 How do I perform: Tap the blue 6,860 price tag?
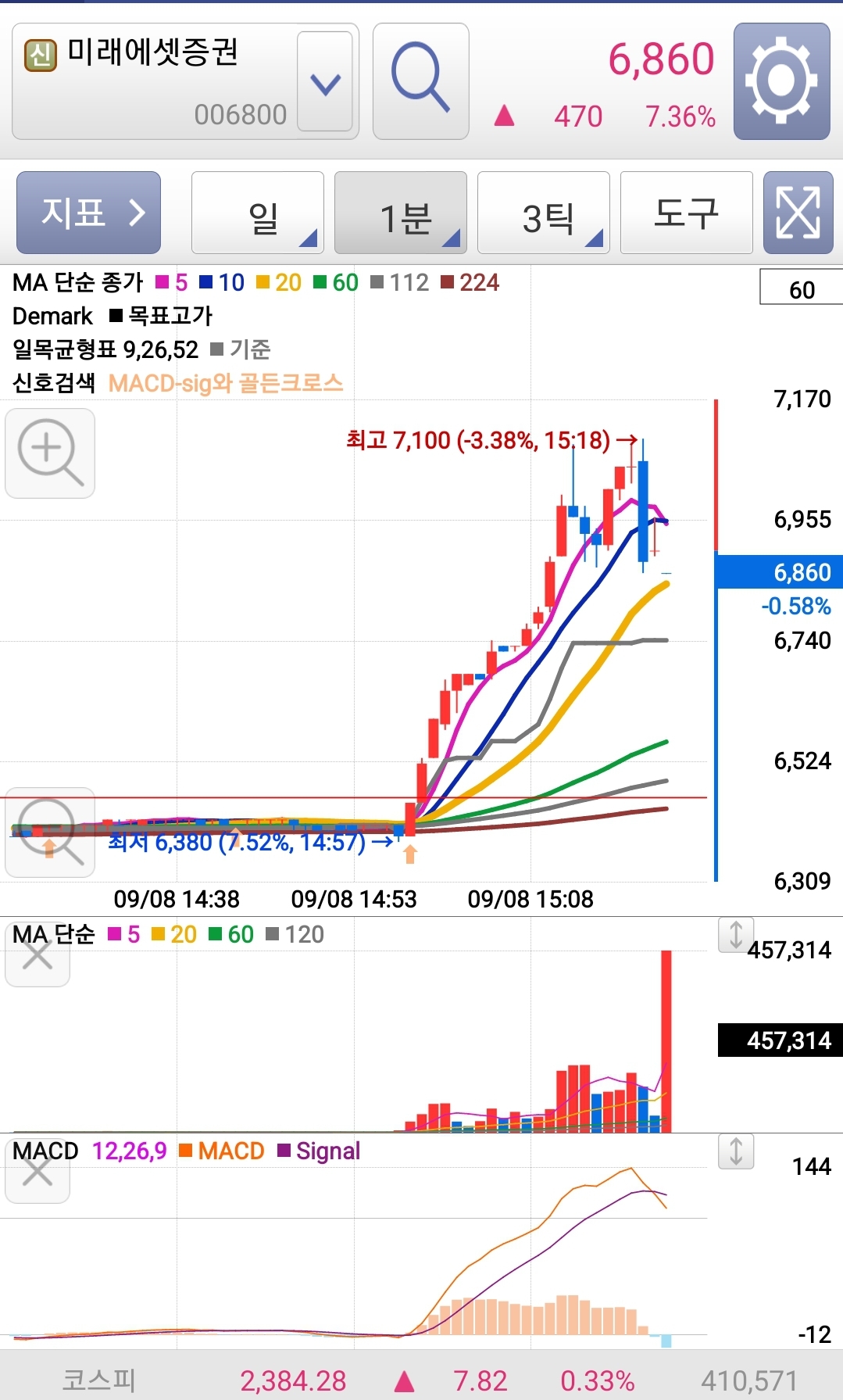(x=780, y=572)
